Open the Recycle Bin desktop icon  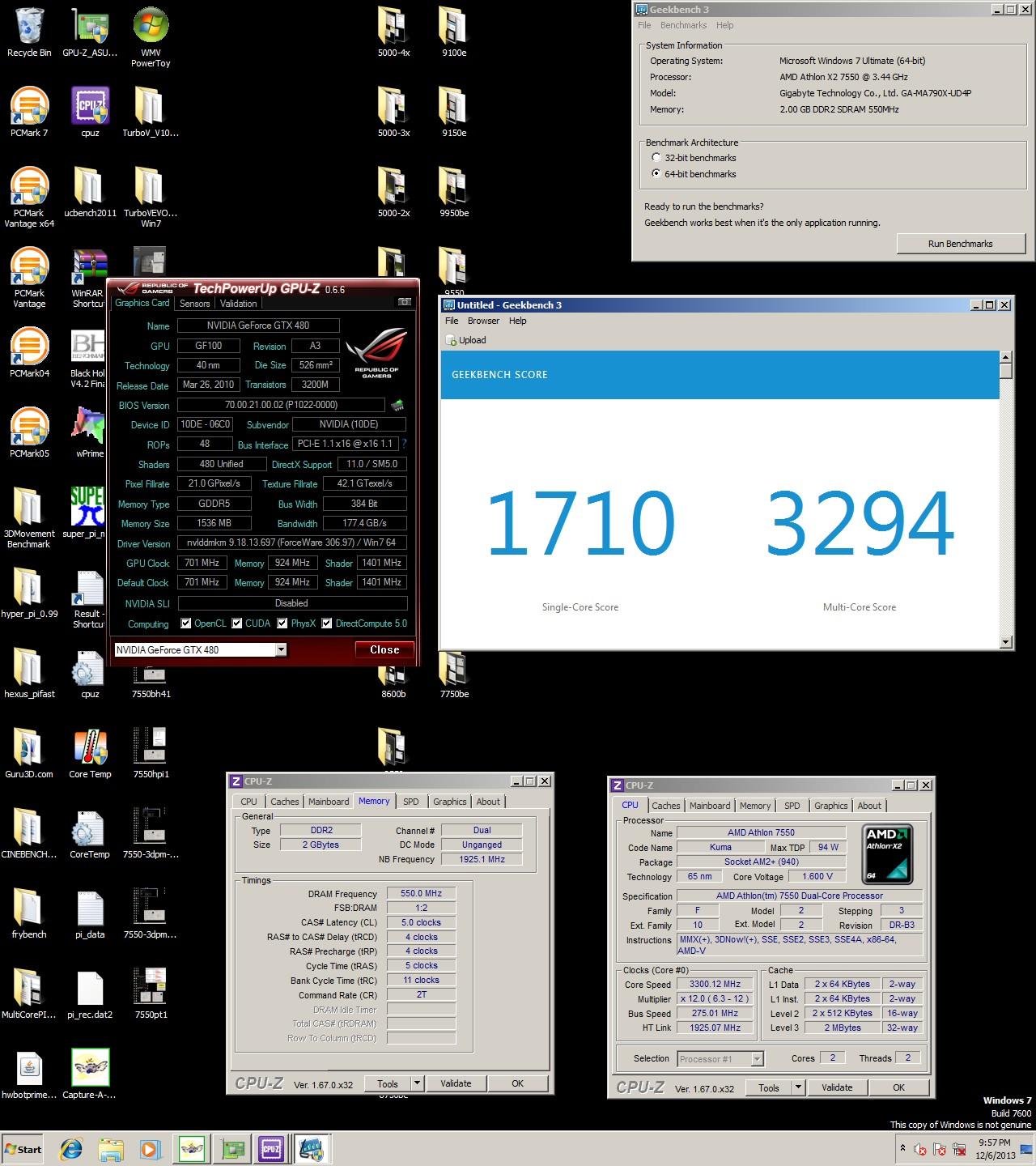(29, 32)
